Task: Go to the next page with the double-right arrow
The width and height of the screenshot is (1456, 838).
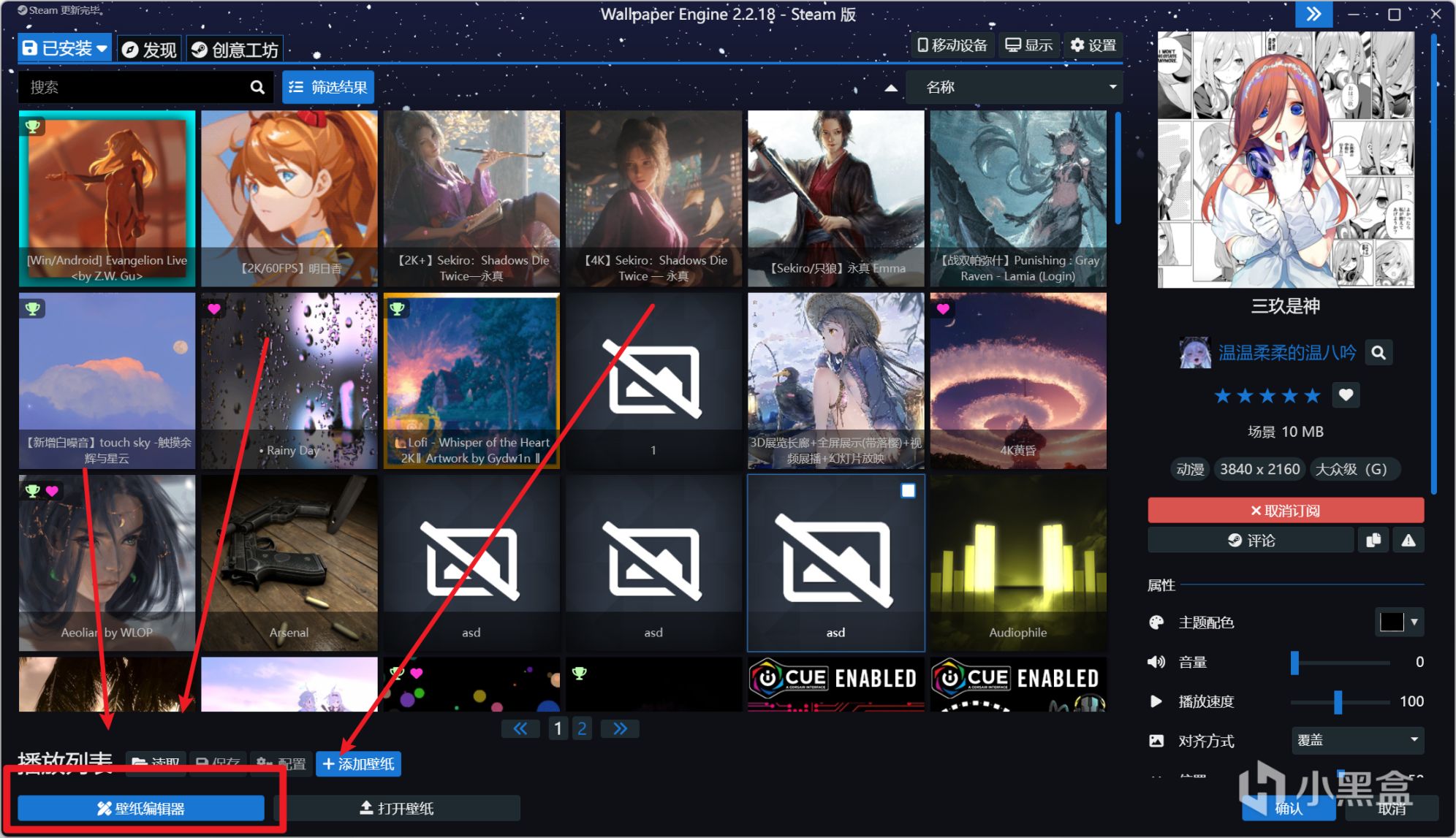Action: pyautogui.click(x=620, y=728)
